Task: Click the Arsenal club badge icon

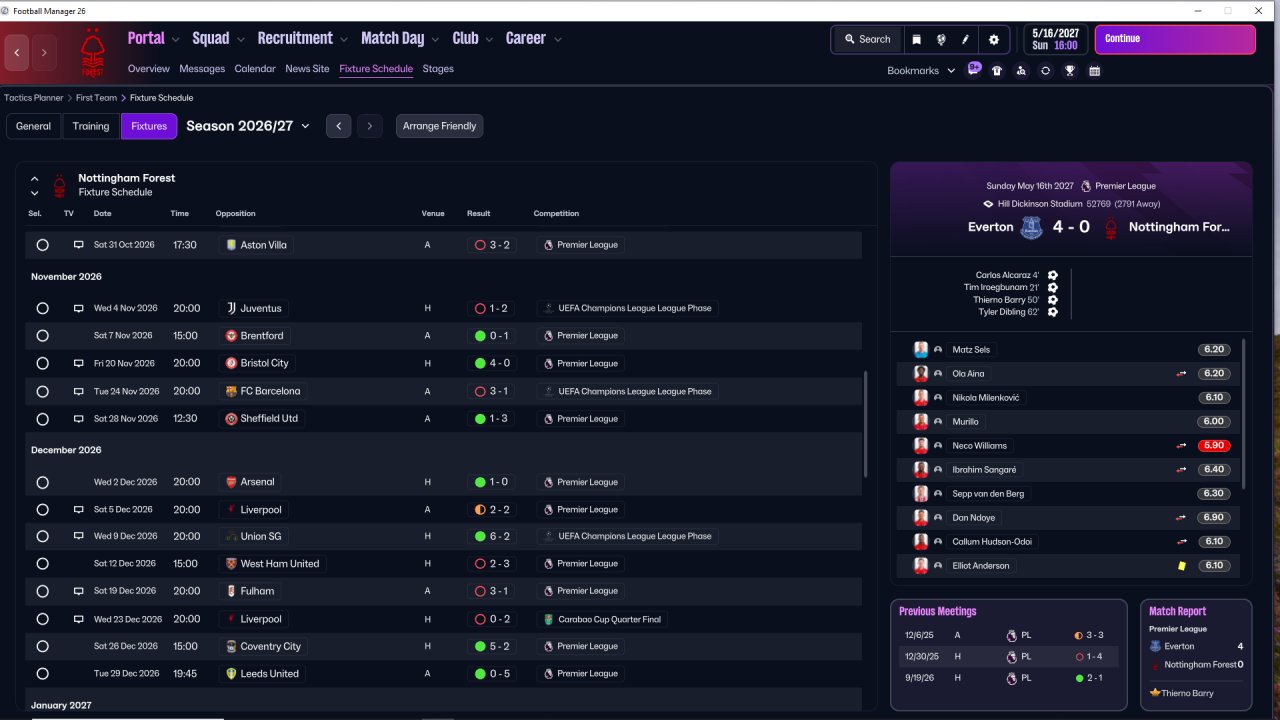Action: coord(231,482)
